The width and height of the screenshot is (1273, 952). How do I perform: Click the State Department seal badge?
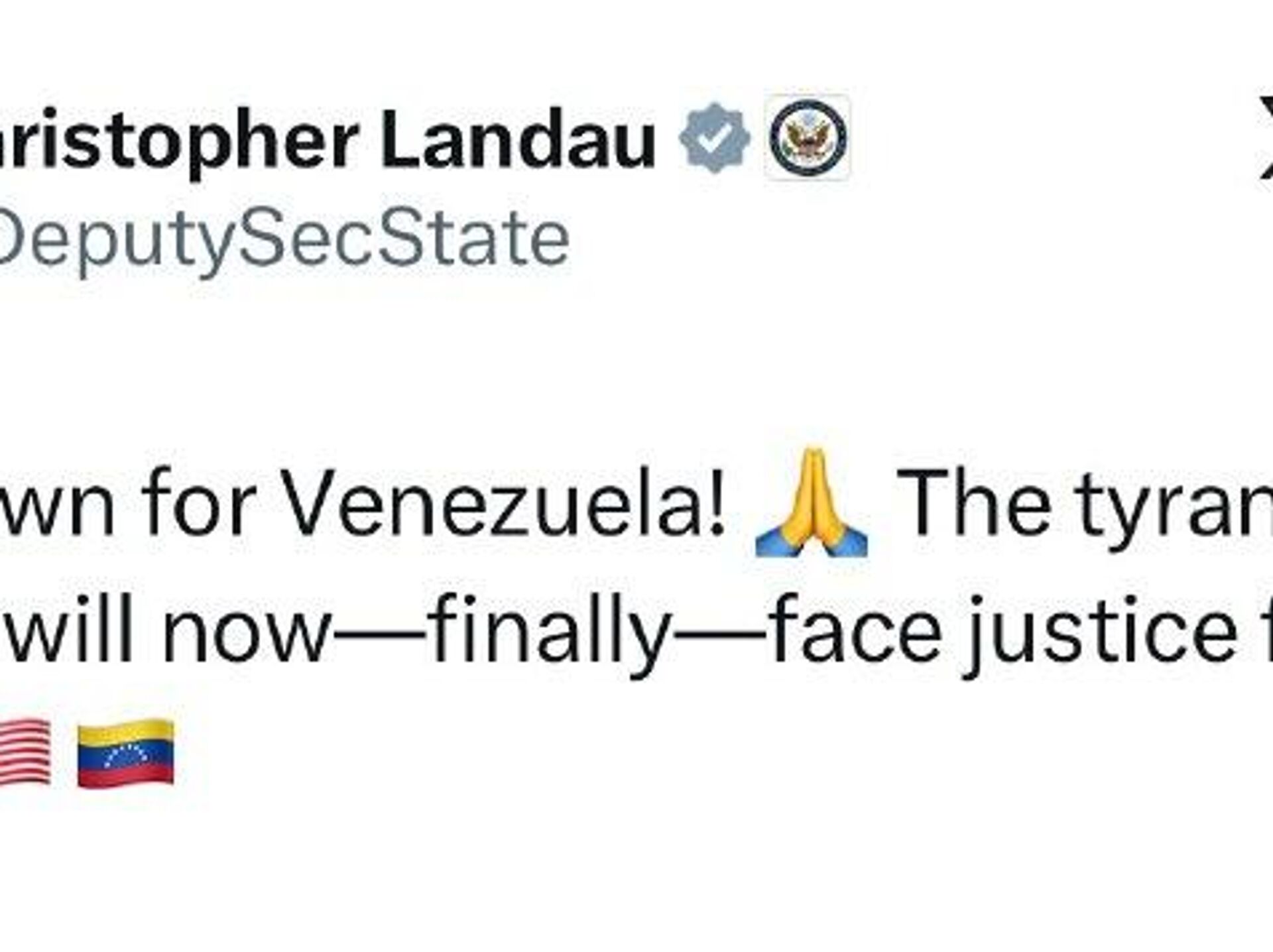point(807,138)
